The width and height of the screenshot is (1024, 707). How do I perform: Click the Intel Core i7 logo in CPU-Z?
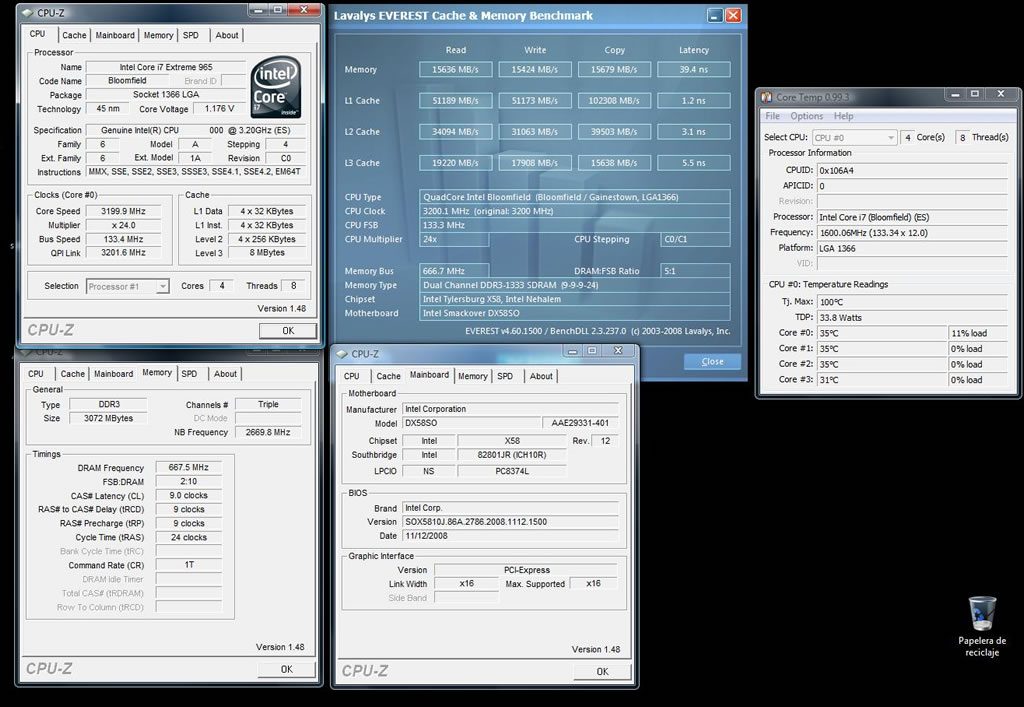pyautogui.click(x=276, y=87)
